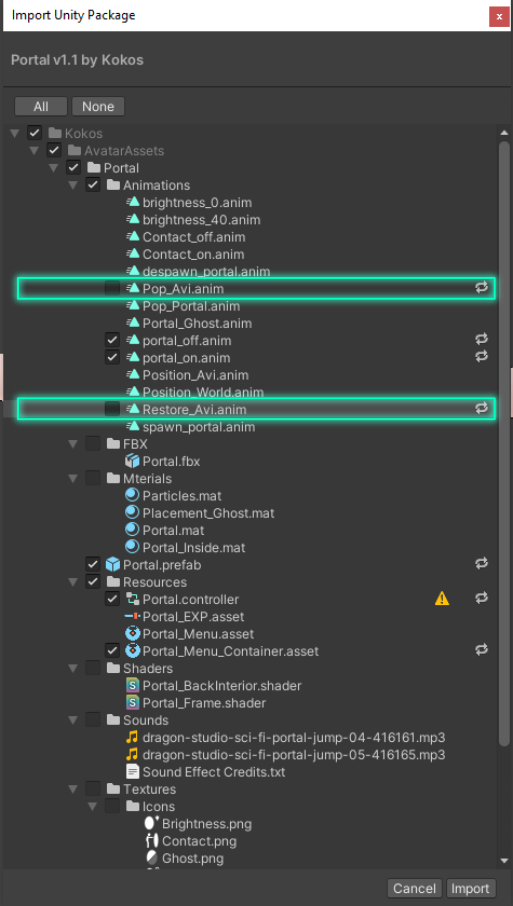Click the music note icon for portal-jump-04 mp3
Screen dimensions: 513x906
pyautogui.click(x=132, y=738)
